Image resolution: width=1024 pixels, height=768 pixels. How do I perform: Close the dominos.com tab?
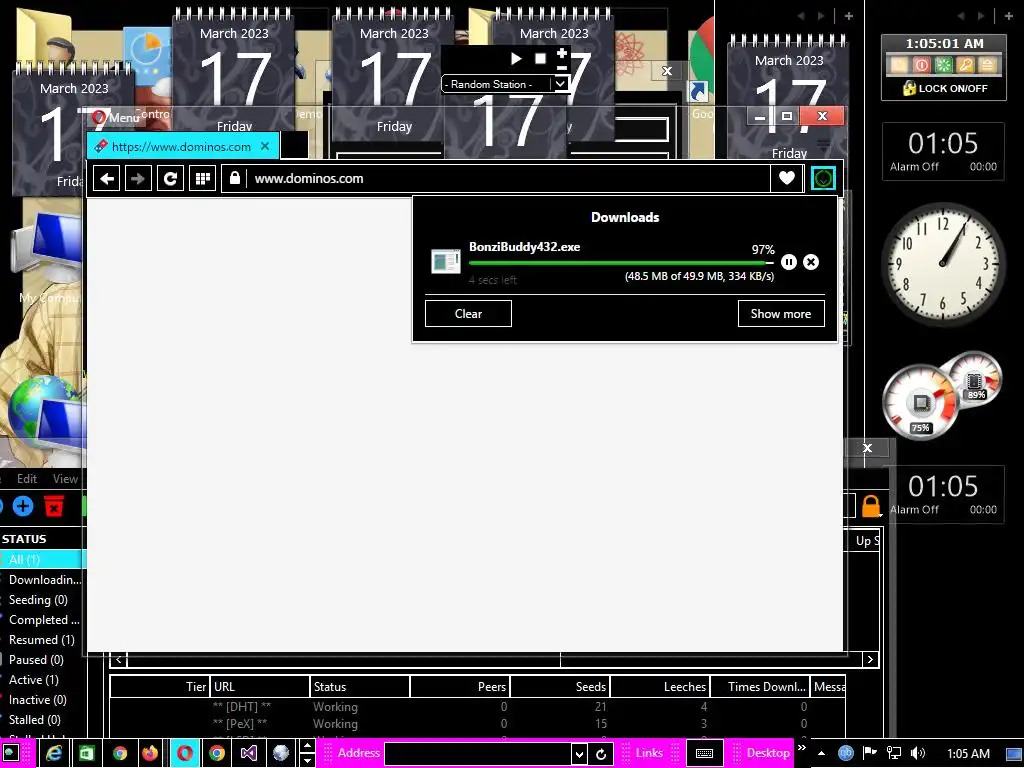point(264,146)
